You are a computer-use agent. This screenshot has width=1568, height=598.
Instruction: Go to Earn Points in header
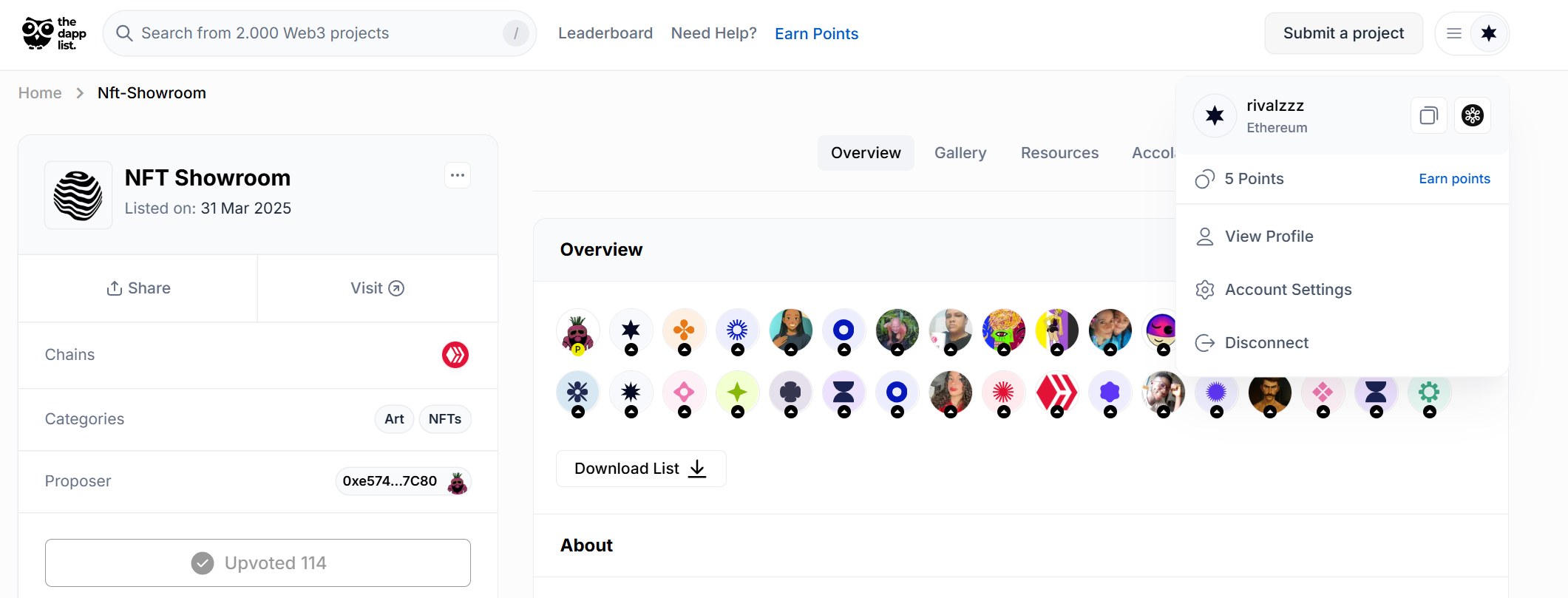click(x=817, y=34)
